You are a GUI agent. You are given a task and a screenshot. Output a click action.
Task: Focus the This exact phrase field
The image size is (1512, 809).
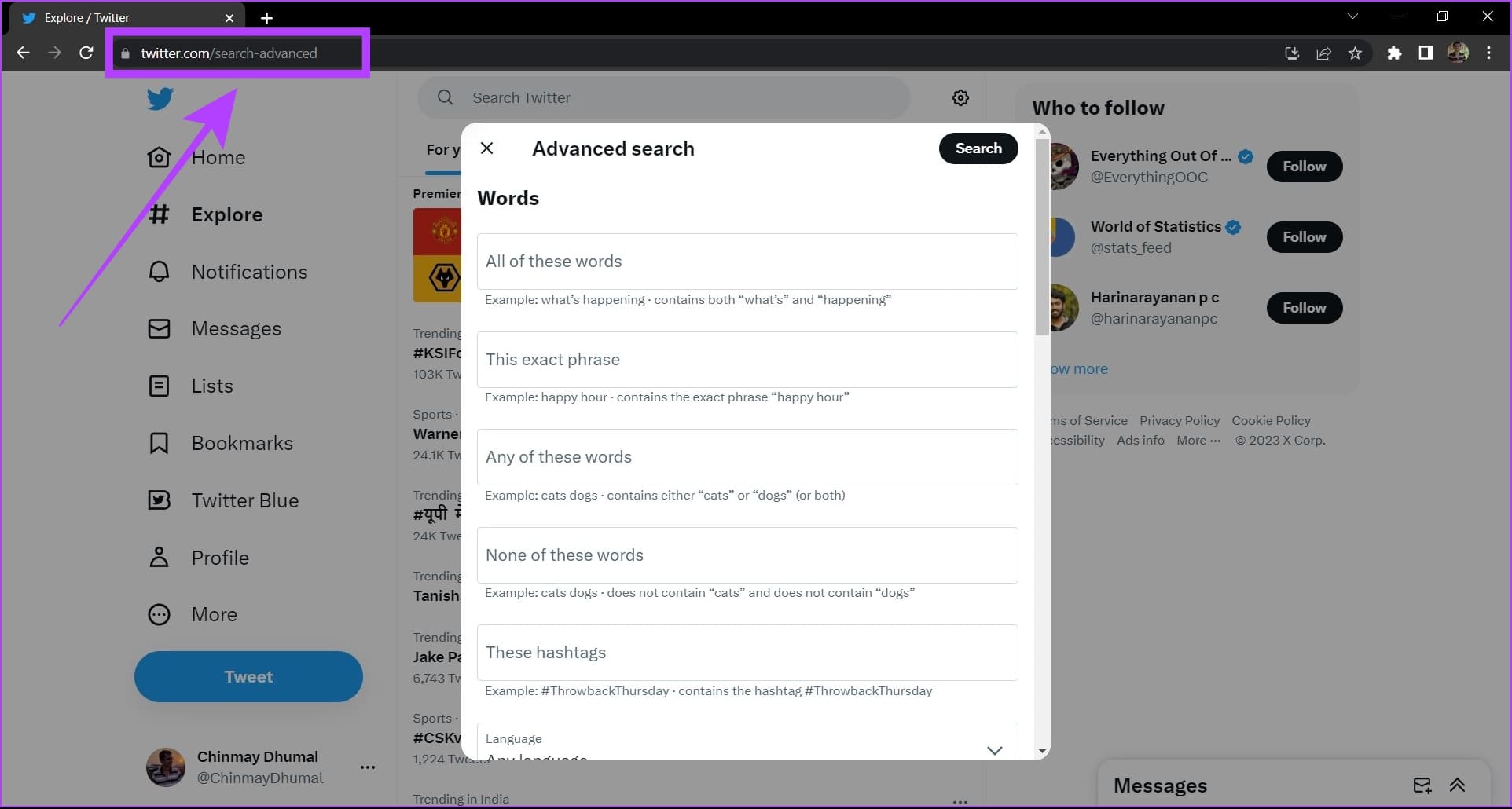tap(747, 360)
